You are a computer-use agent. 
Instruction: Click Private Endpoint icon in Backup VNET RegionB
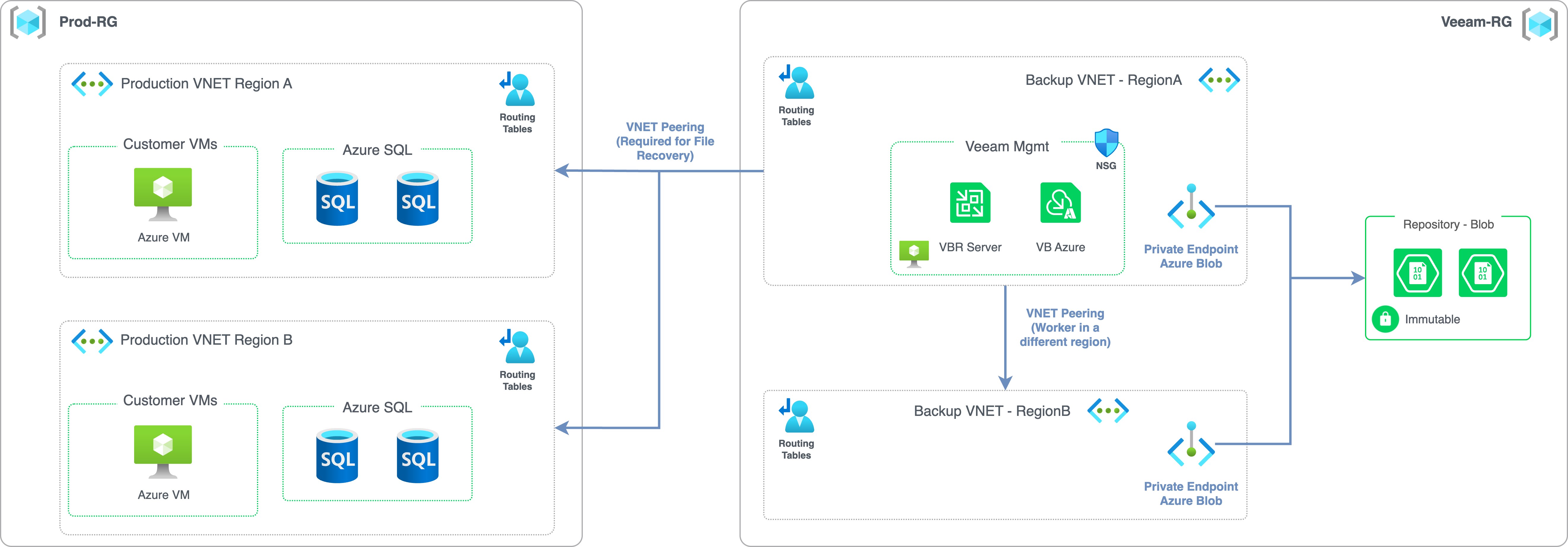pos(1191,443)
